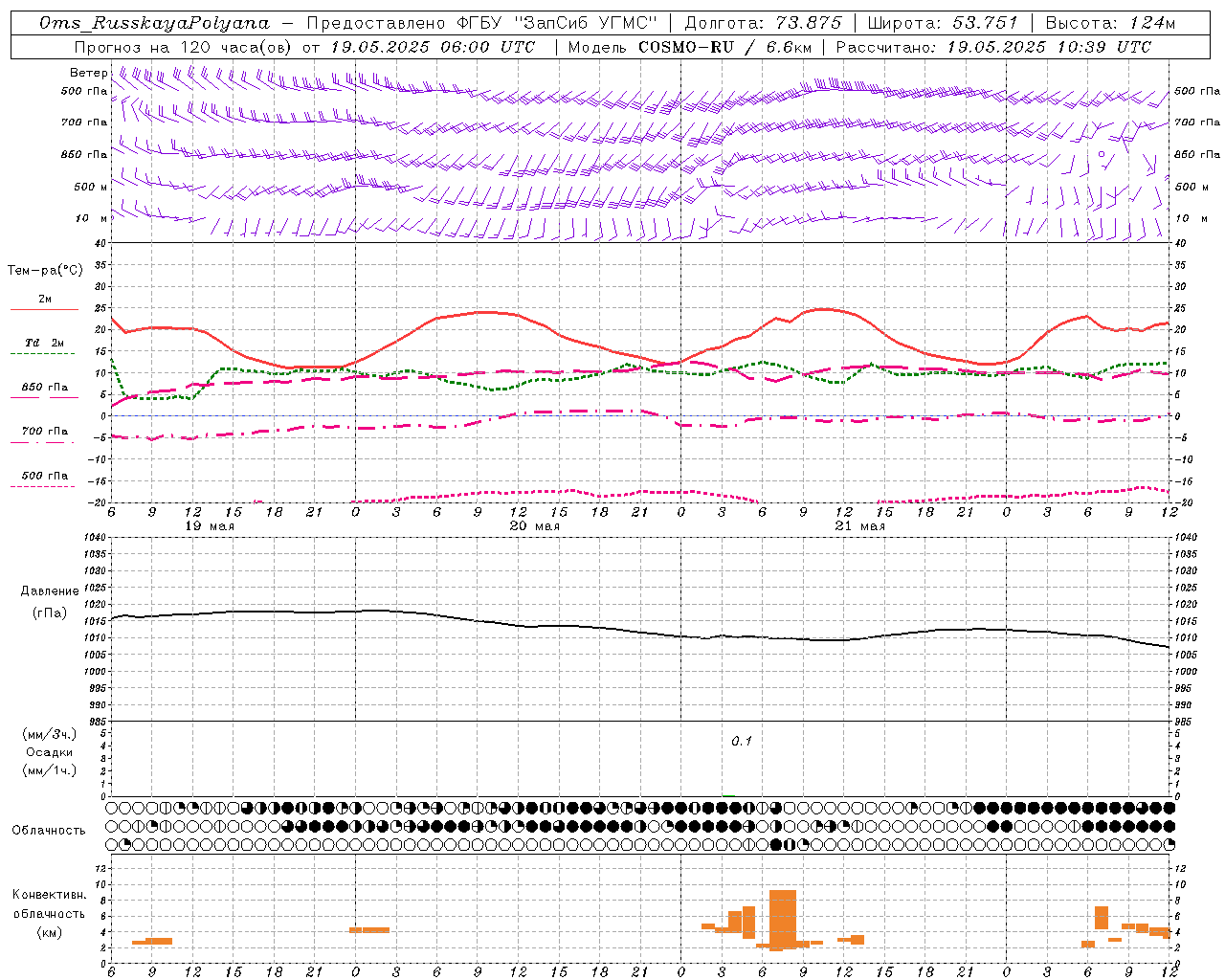
Task: Click the Давление pressure panel label
Action: click(49, 591)
